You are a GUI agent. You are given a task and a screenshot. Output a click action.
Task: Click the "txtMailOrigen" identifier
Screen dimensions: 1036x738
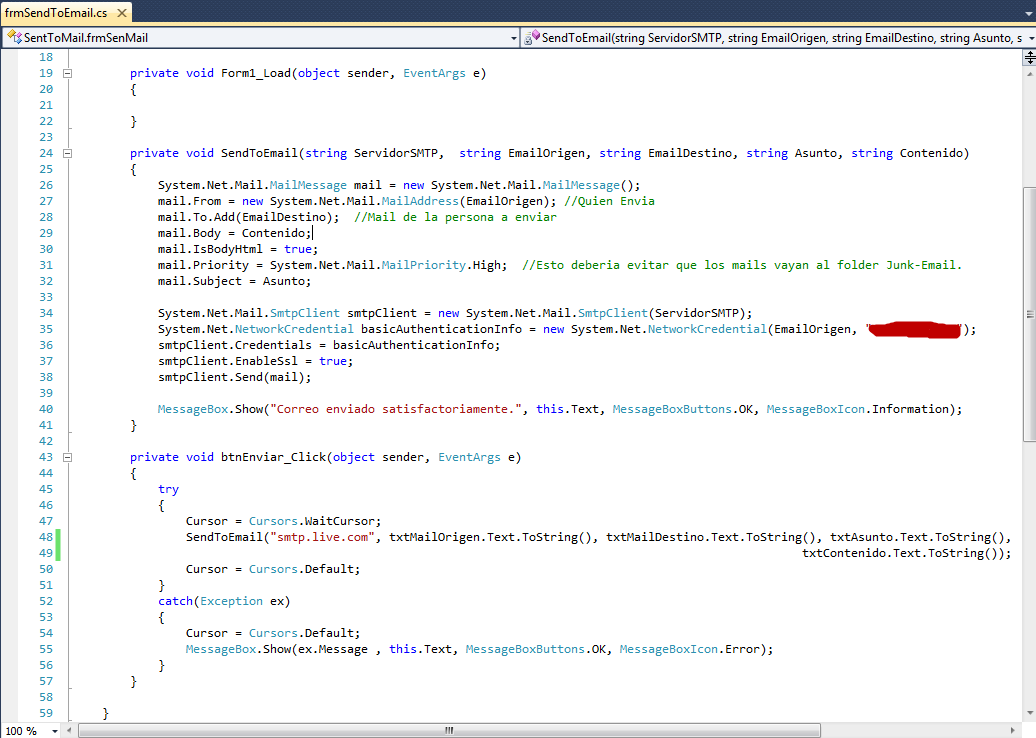[x=434, y=537]
